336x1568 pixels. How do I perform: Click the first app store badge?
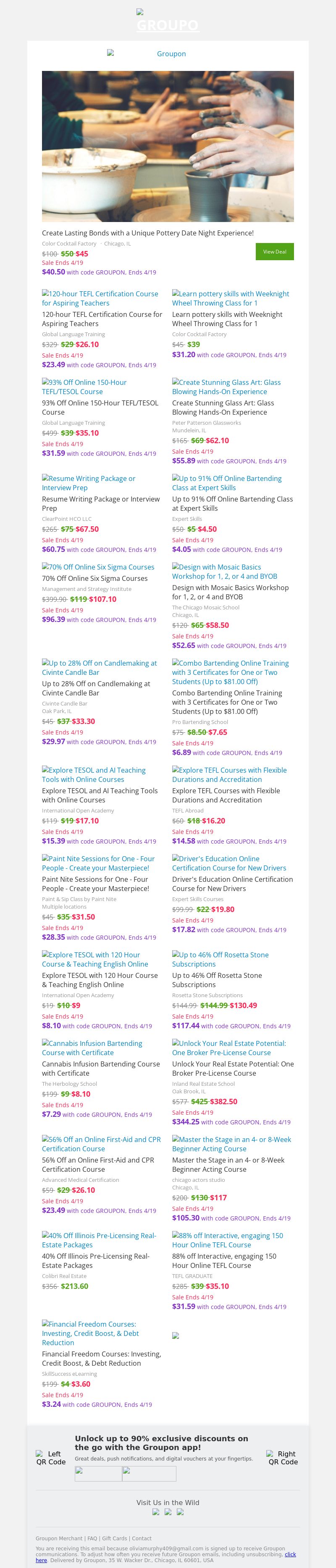(x=99, y=1473)
